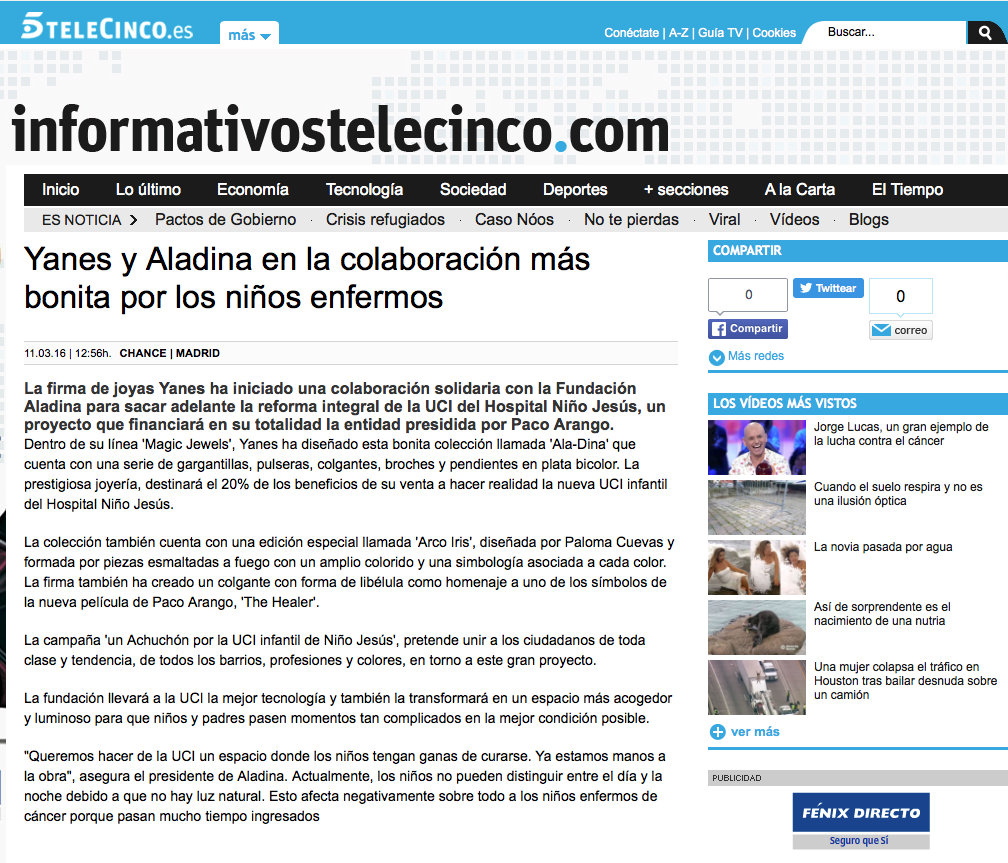Click the informativostelecinco.com site logo

[x=340, y=131]
